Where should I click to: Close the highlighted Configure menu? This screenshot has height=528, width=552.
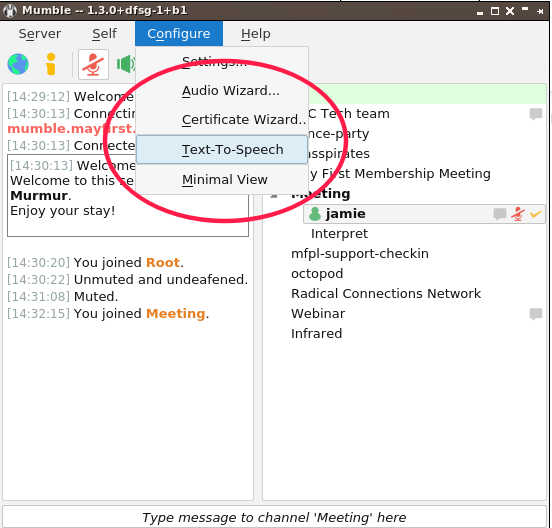tap(179, 34)
